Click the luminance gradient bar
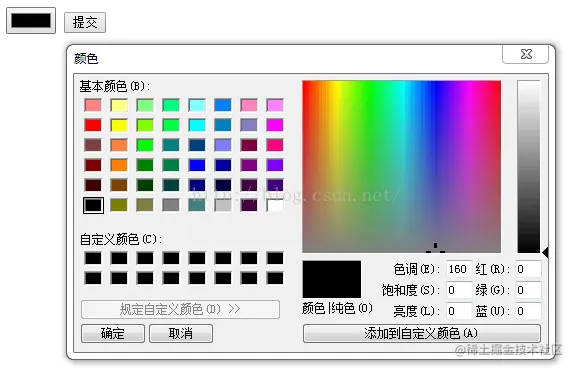Image resolution: width=574 pixels, height=368 pixels. coord(529,167)
